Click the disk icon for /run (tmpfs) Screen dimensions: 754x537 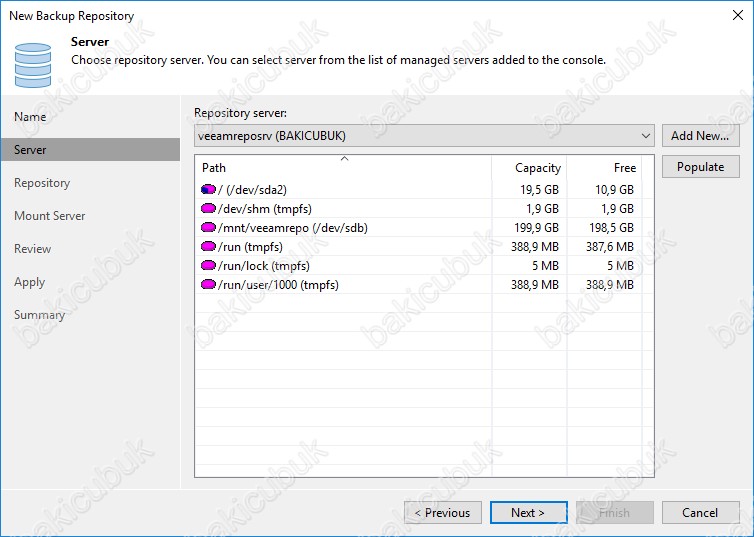[208, 247]
